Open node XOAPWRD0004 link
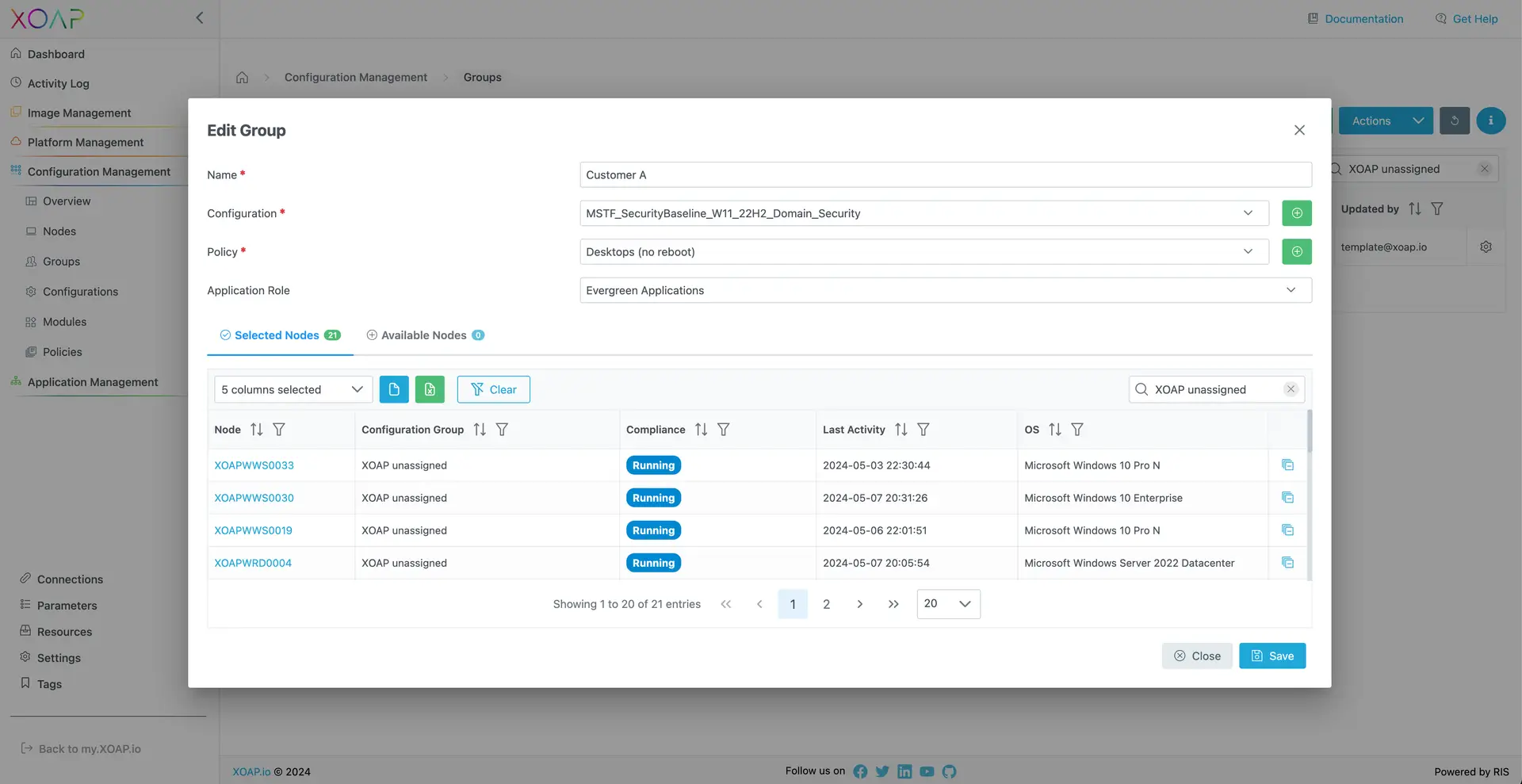 (253, 563)
